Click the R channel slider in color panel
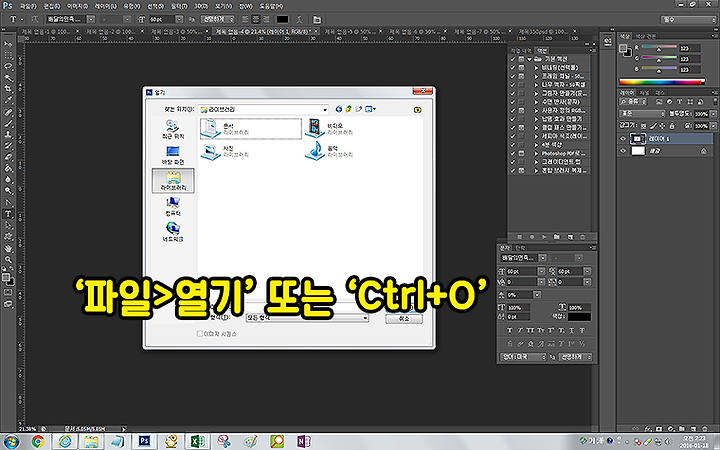Screen dimensions: 720x450 click(x=659, y=48)
